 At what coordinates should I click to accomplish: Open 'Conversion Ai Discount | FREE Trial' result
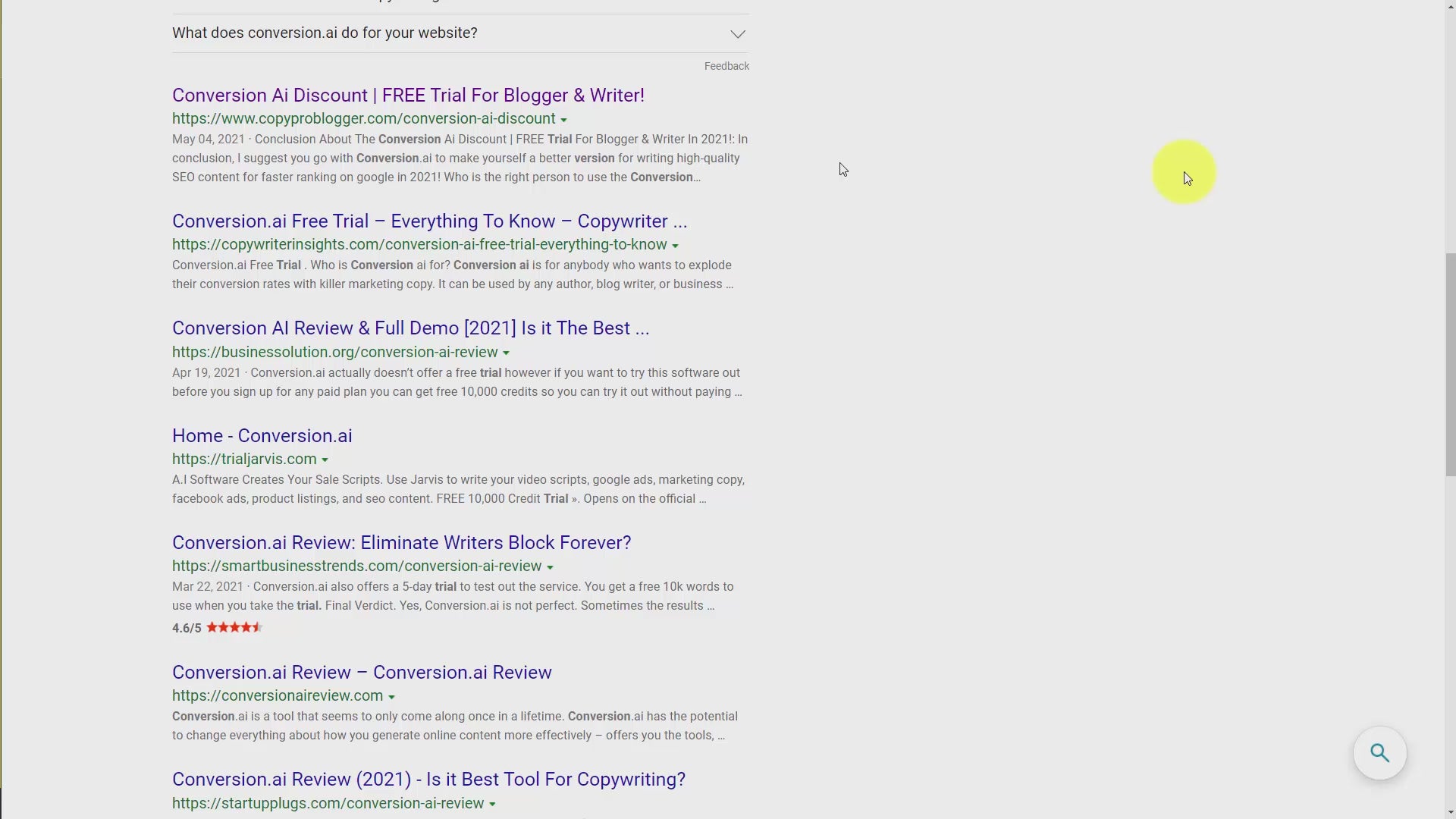pos(407,96)
